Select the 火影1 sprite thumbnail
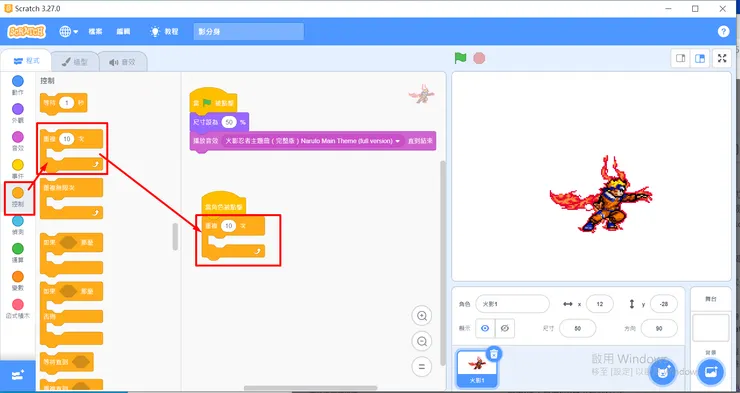 [x=477, y=368]
